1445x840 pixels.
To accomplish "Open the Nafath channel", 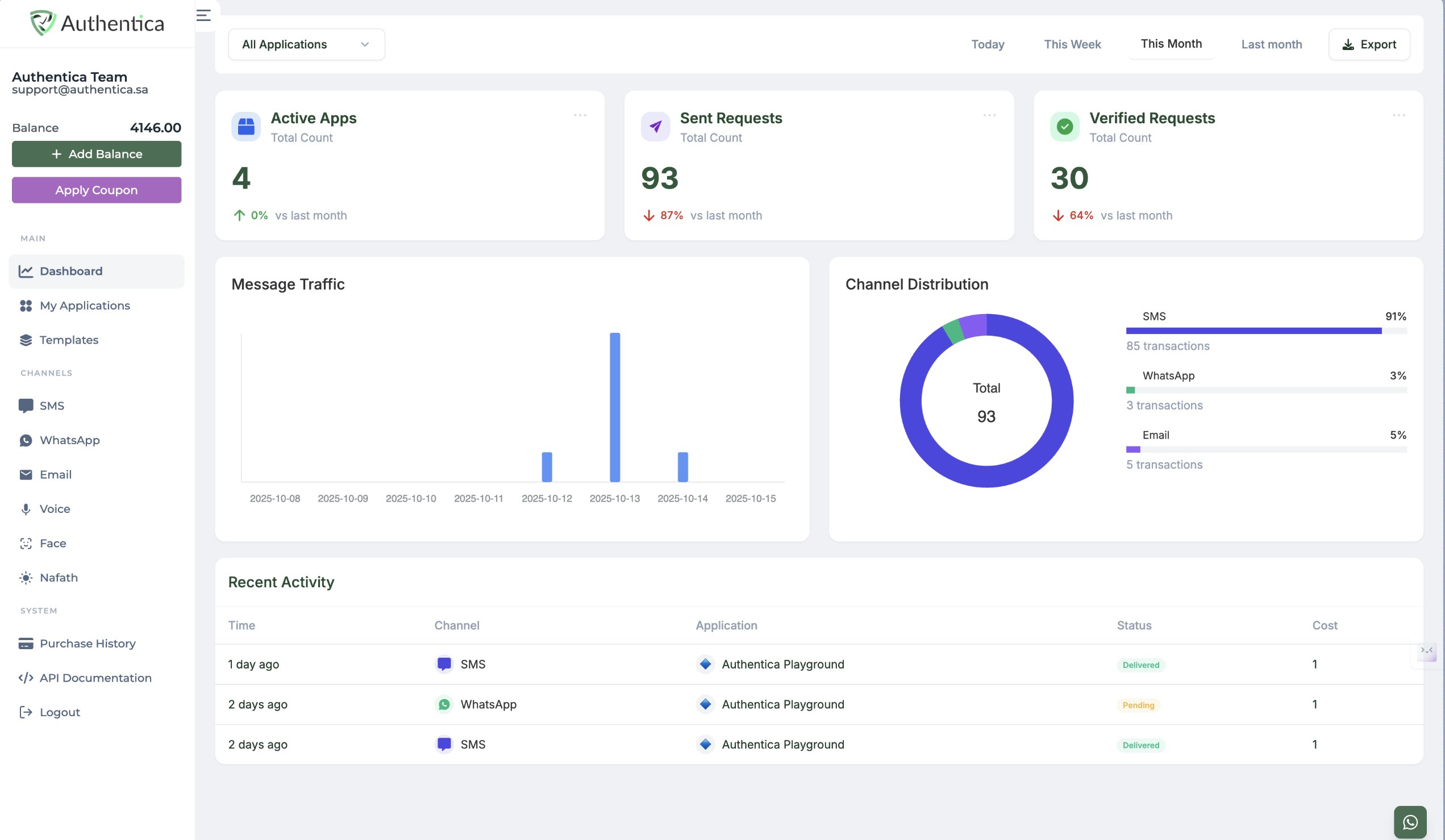I will point(59,578).
